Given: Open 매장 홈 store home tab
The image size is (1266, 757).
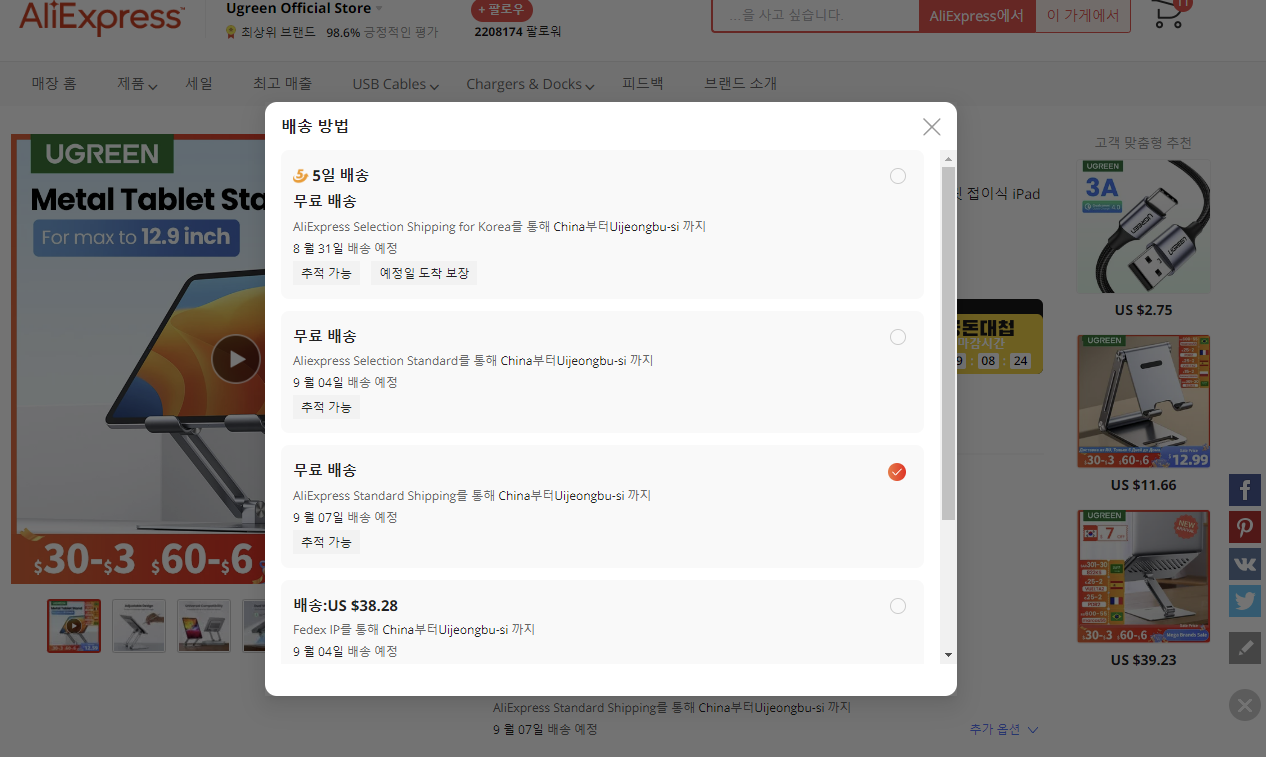Looking at the screenshot, I should [x=54, y=84].
